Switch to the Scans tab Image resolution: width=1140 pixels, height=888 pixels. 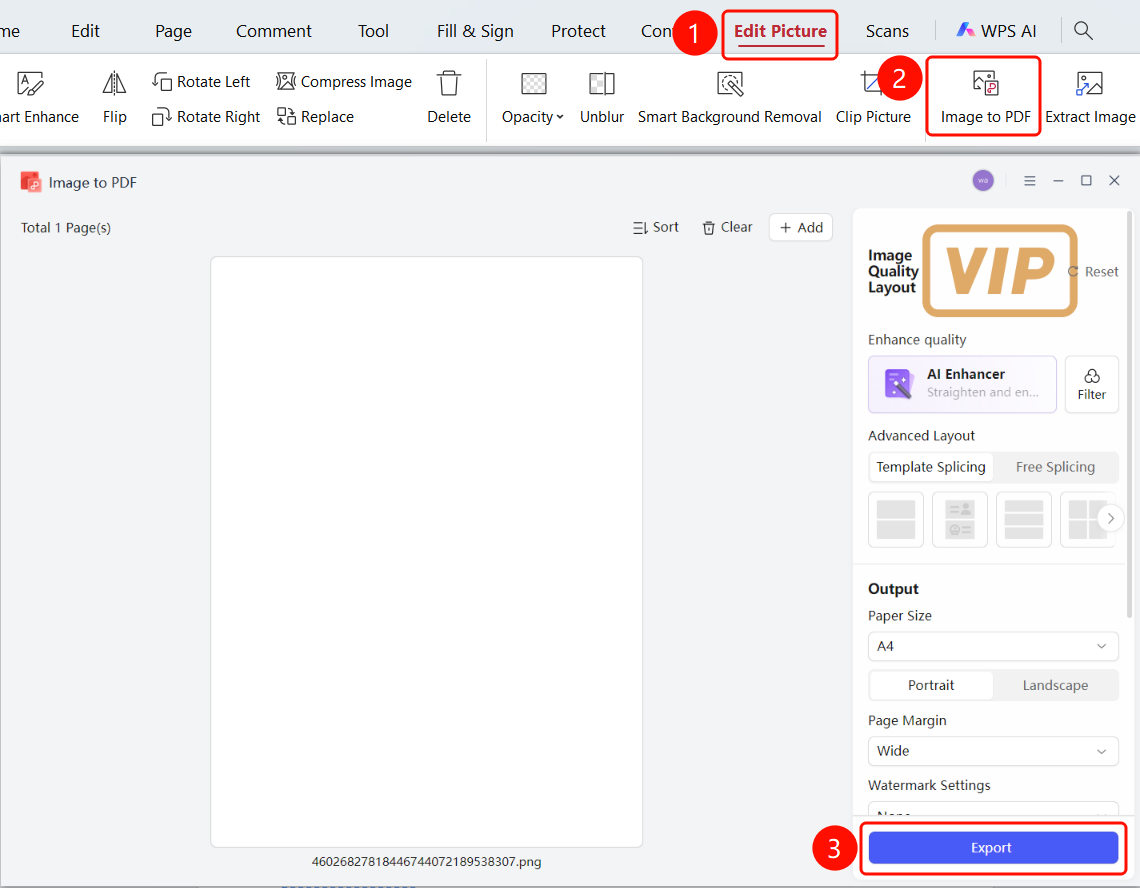click(x=887, y=31)
